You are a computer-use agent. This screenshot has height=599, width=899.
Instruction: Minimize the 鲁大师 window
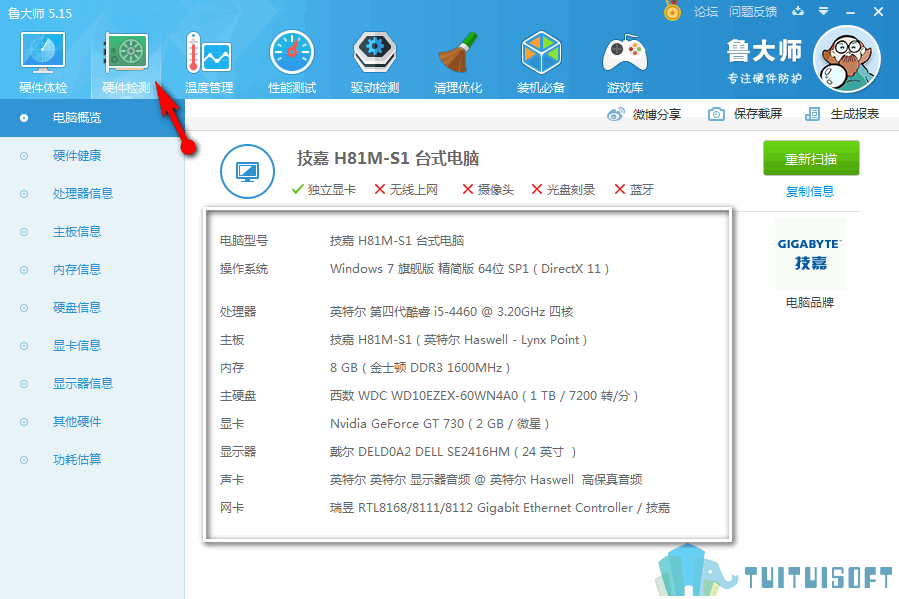point(850,11)
